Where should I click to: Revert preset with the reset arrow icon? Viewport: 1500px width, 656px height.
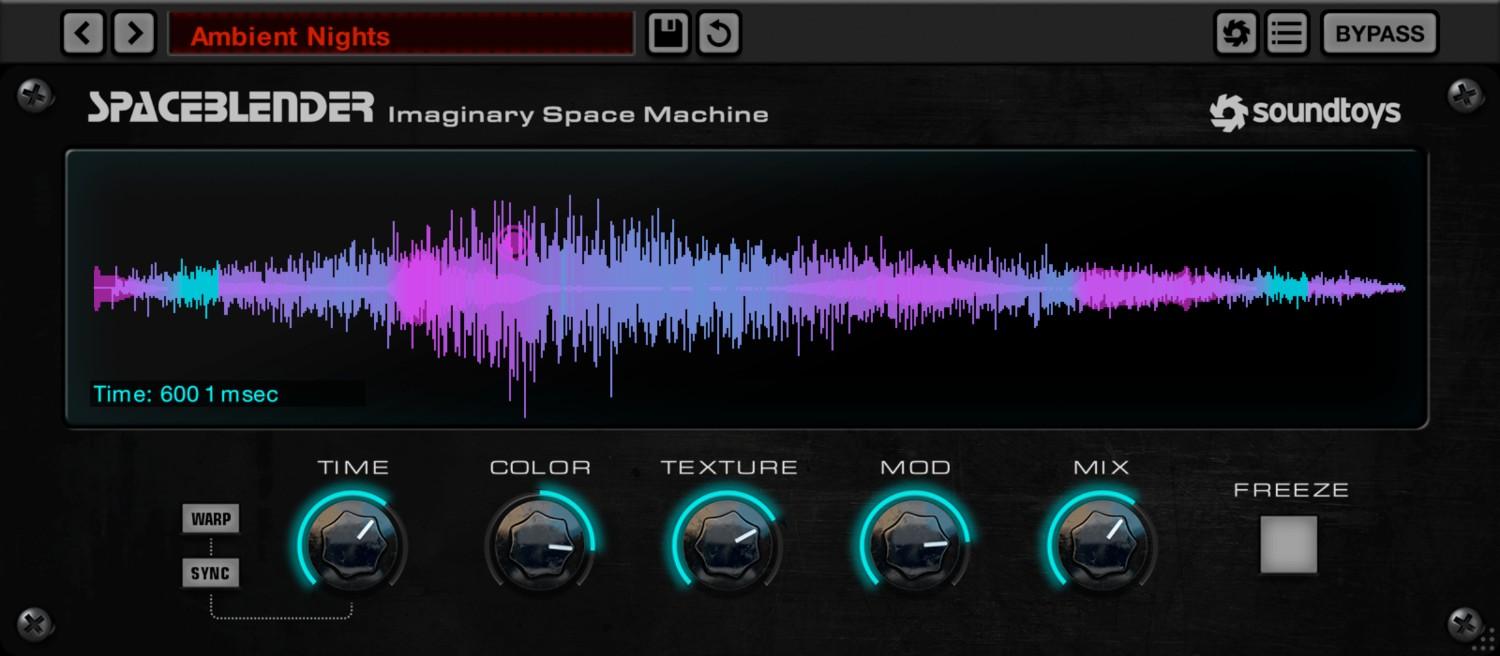coord(718,32)
